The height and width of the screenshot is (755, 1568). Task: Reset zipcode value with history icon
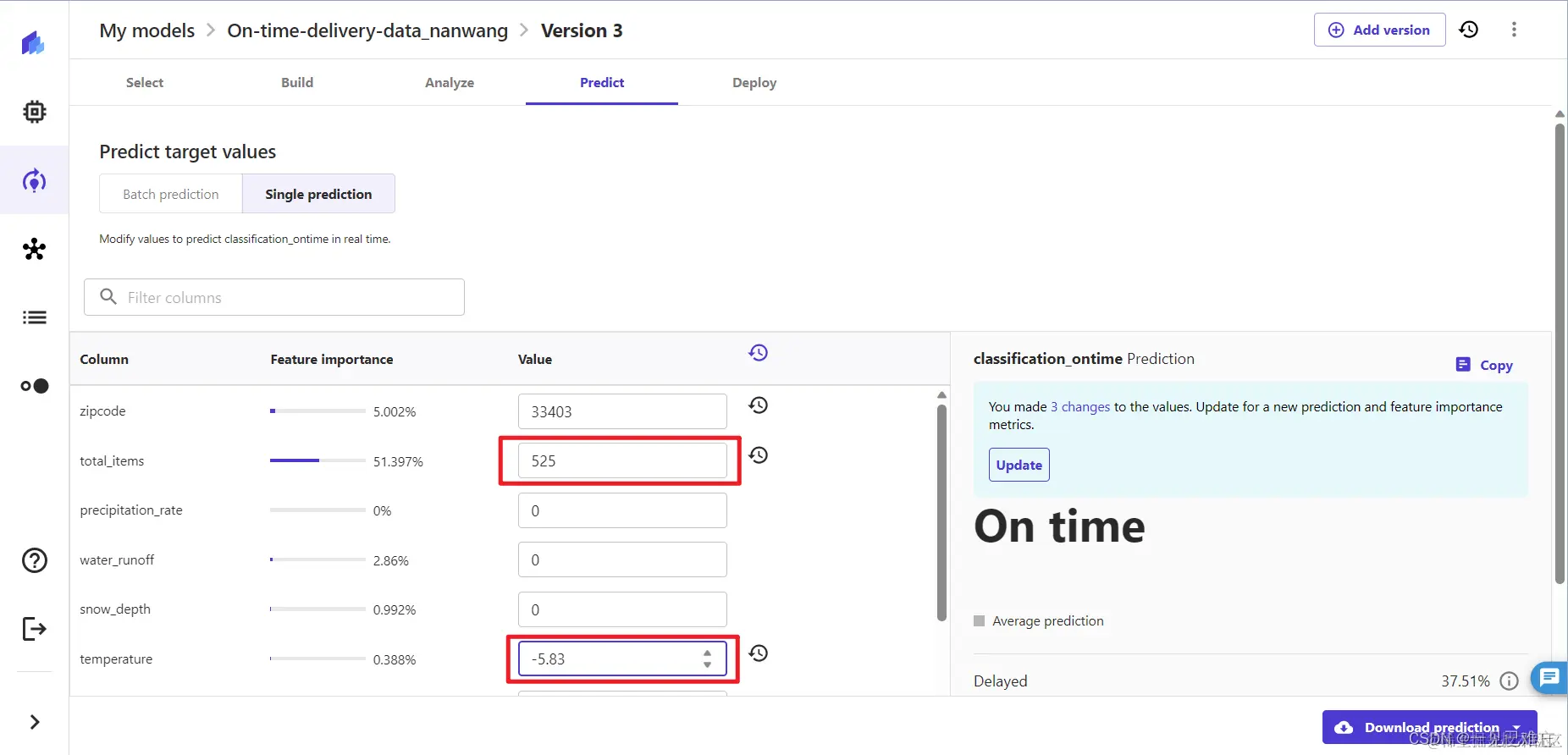coord(758,405)
